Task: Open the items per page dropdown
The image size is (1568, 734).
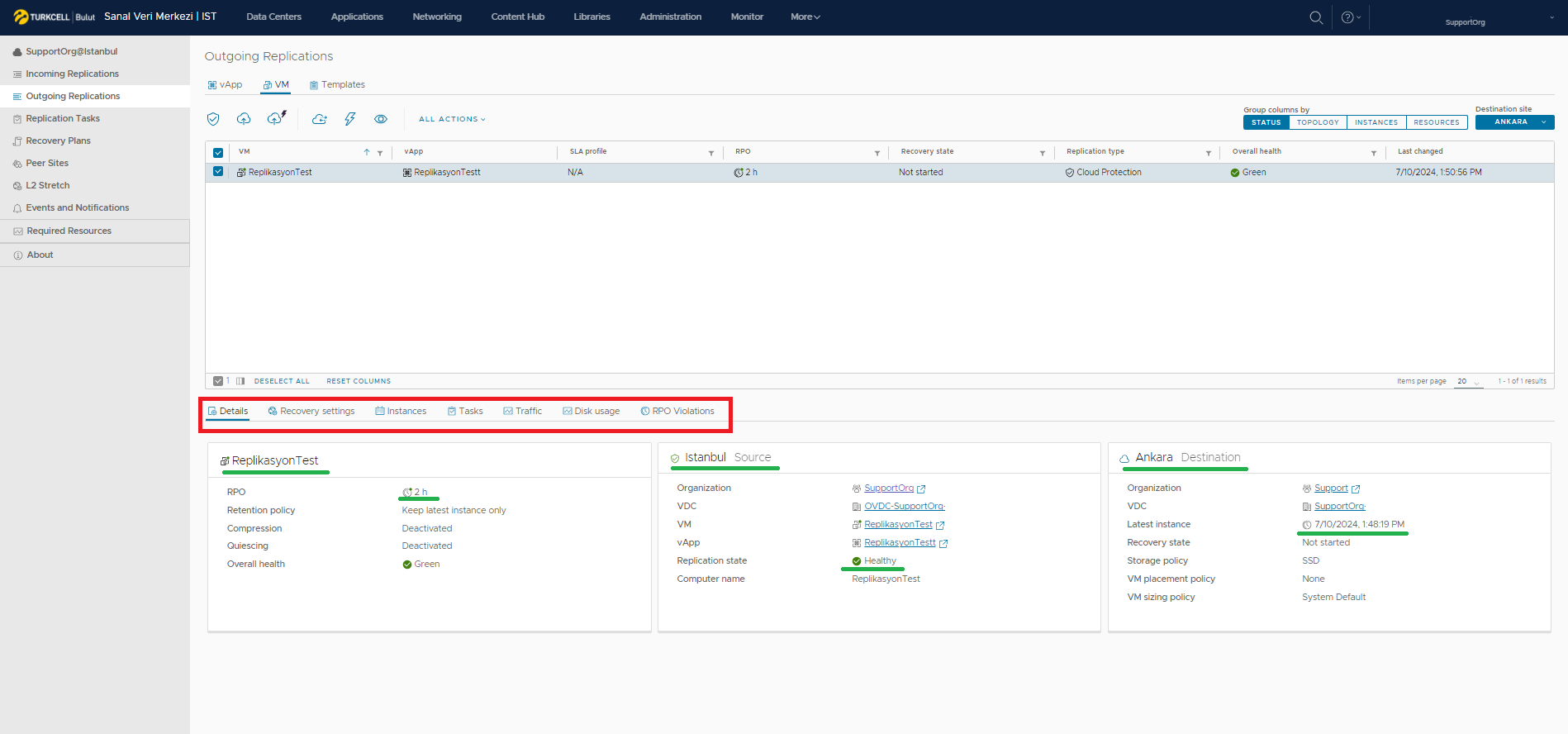Action: pyautogui.click(x=1469, y=382)
